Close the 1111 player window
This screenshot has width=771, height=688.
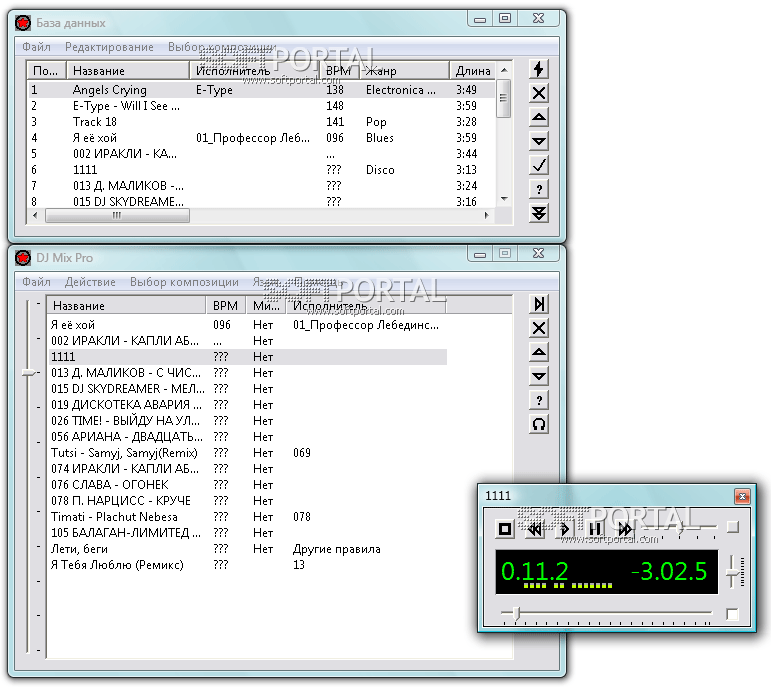tap(742, 496)
